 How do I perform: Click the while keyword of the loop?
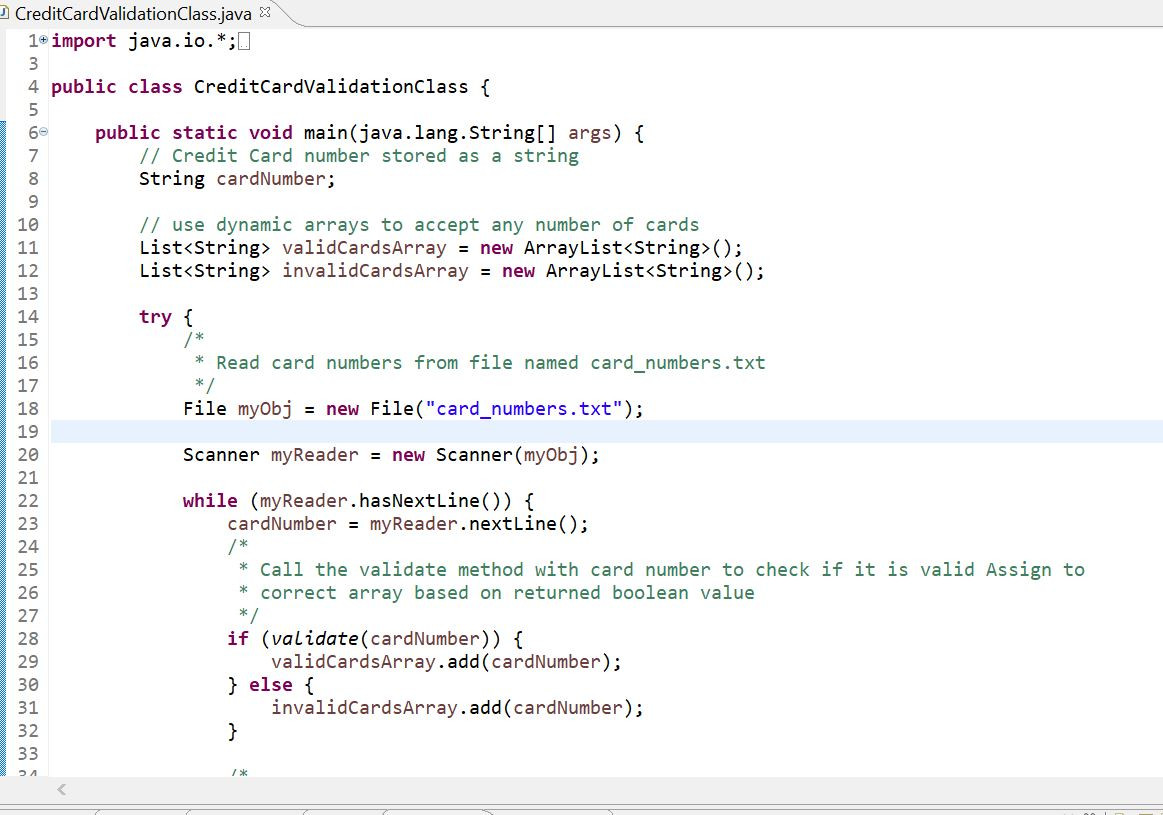210,501
